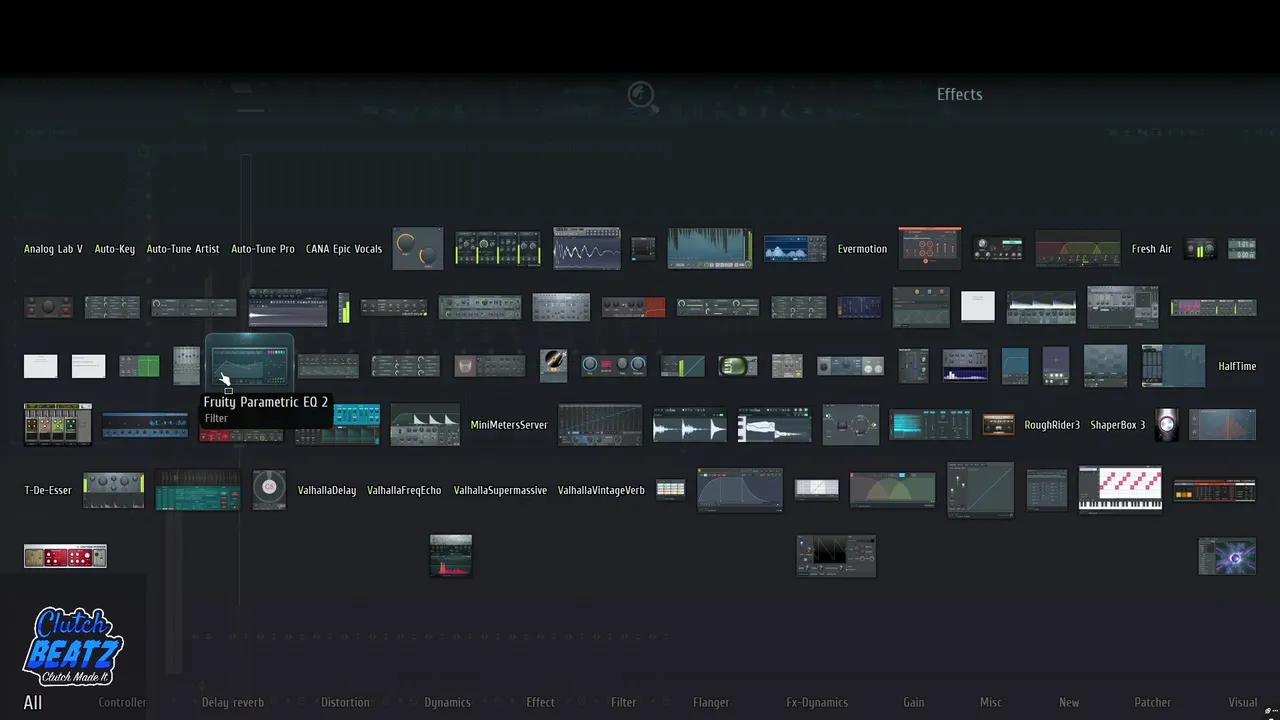Select the three white envelope peaks thumbnail
This screenshot has width=1280, height=720.
click(425, 425)
